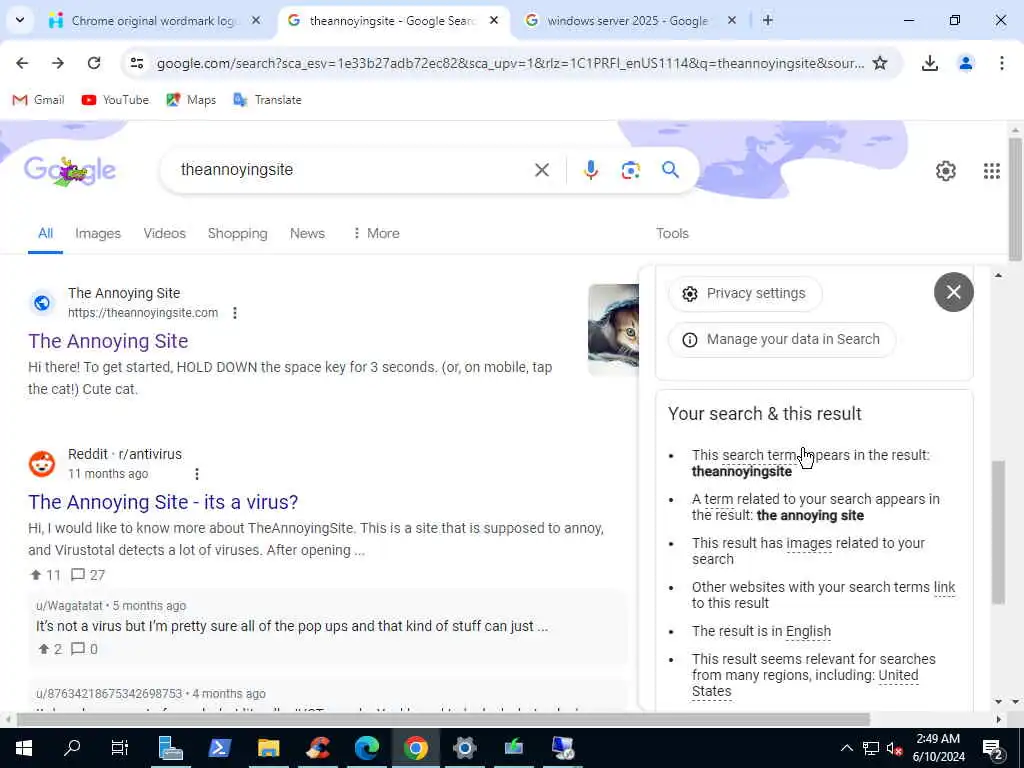Open Microsoft Edge from taskbar
The image size is (1024, 768).
click(x=366, y=748)
